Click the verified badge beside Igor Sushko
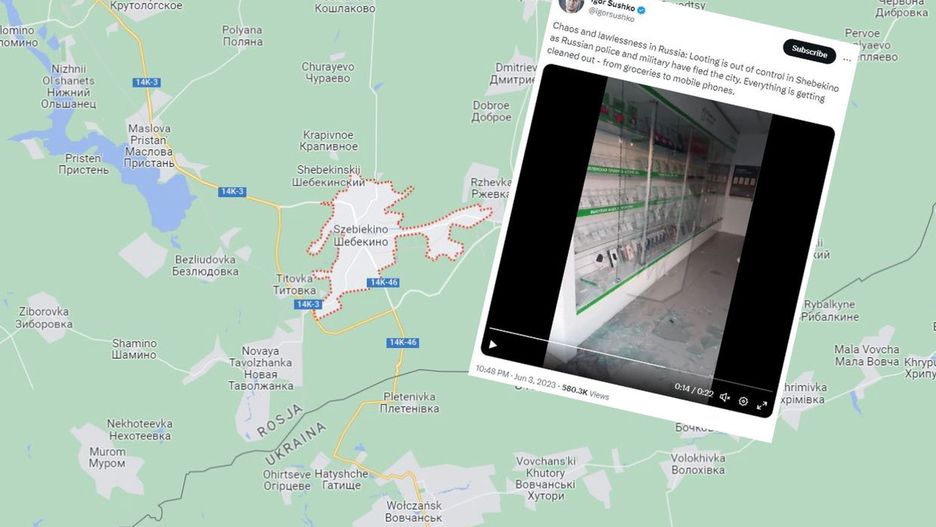 coord(642,10)
